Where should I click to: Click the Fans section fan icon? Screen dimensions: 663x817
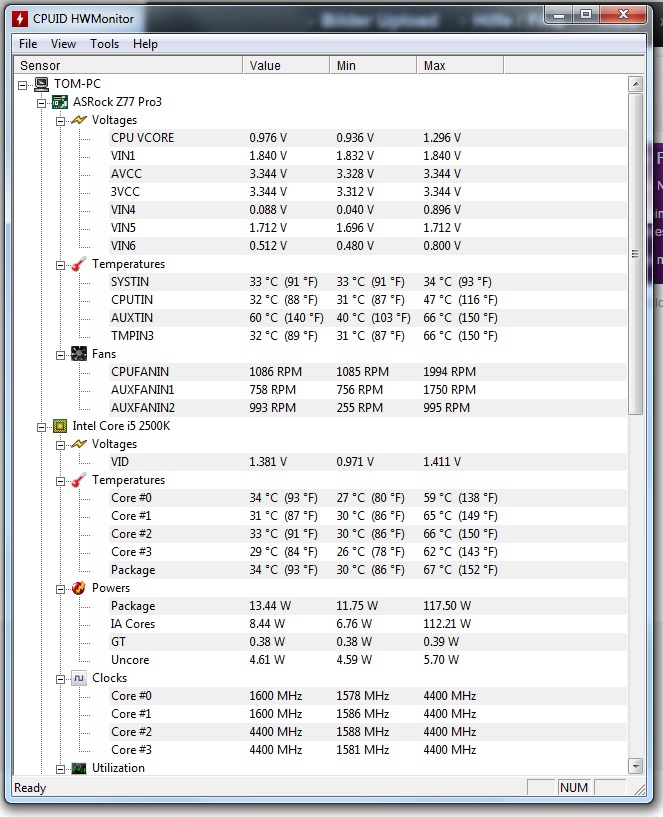[x=79, y=354]
